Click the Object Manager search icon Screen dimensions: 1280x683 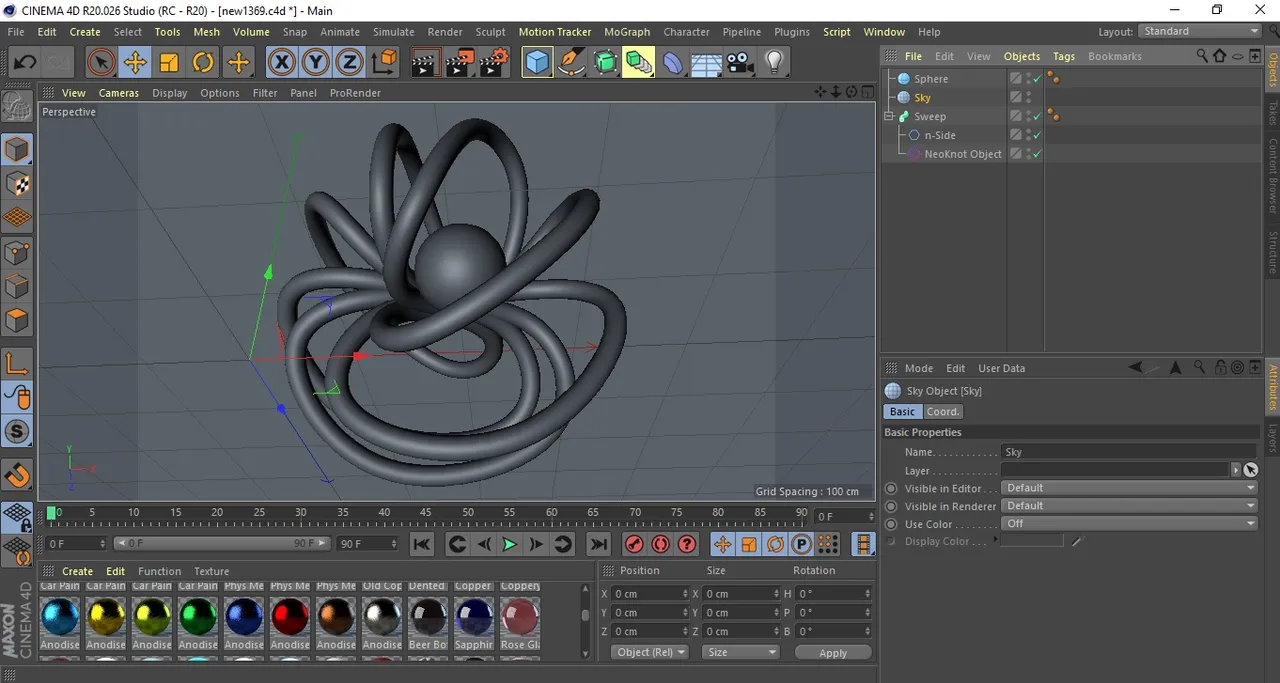1203,57
